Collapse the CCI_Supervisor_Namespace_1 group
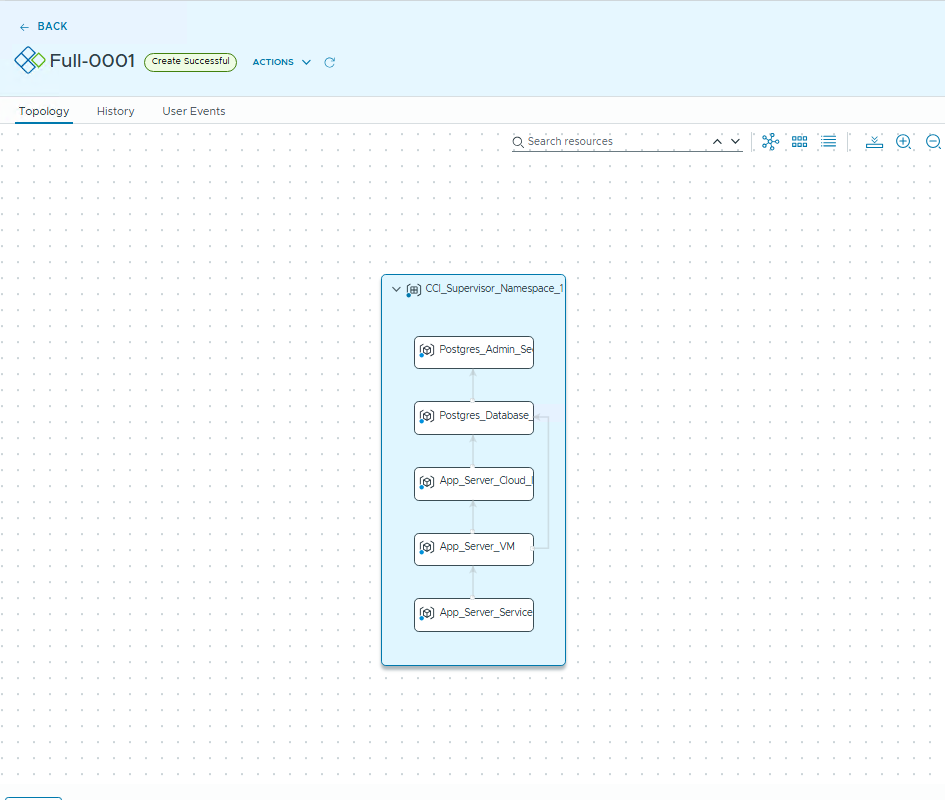This screenshot has height=800, width=945. (x=396, y=289)
